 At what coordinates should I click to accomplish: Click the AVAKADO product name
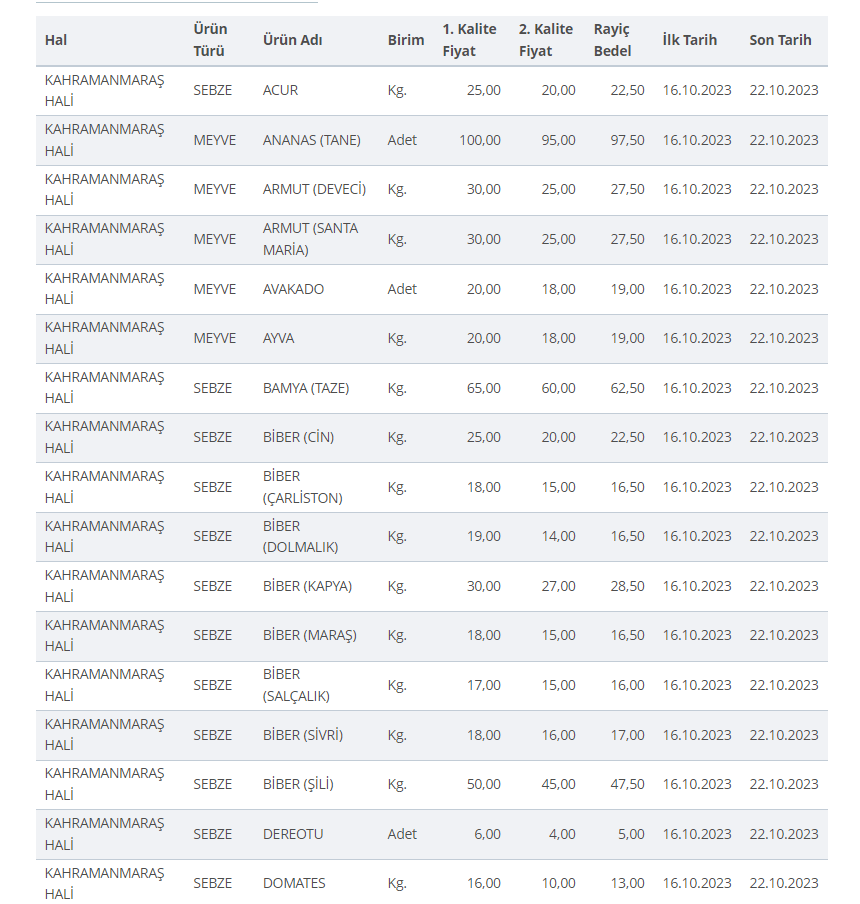click(x=293, y=289)
